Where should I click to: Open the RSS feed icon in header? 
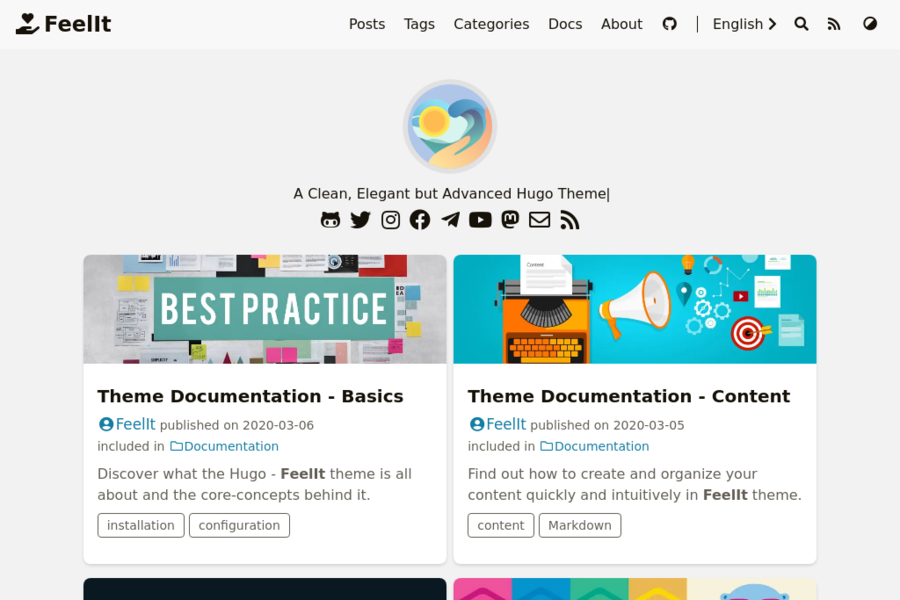click(x=834, y=24)
